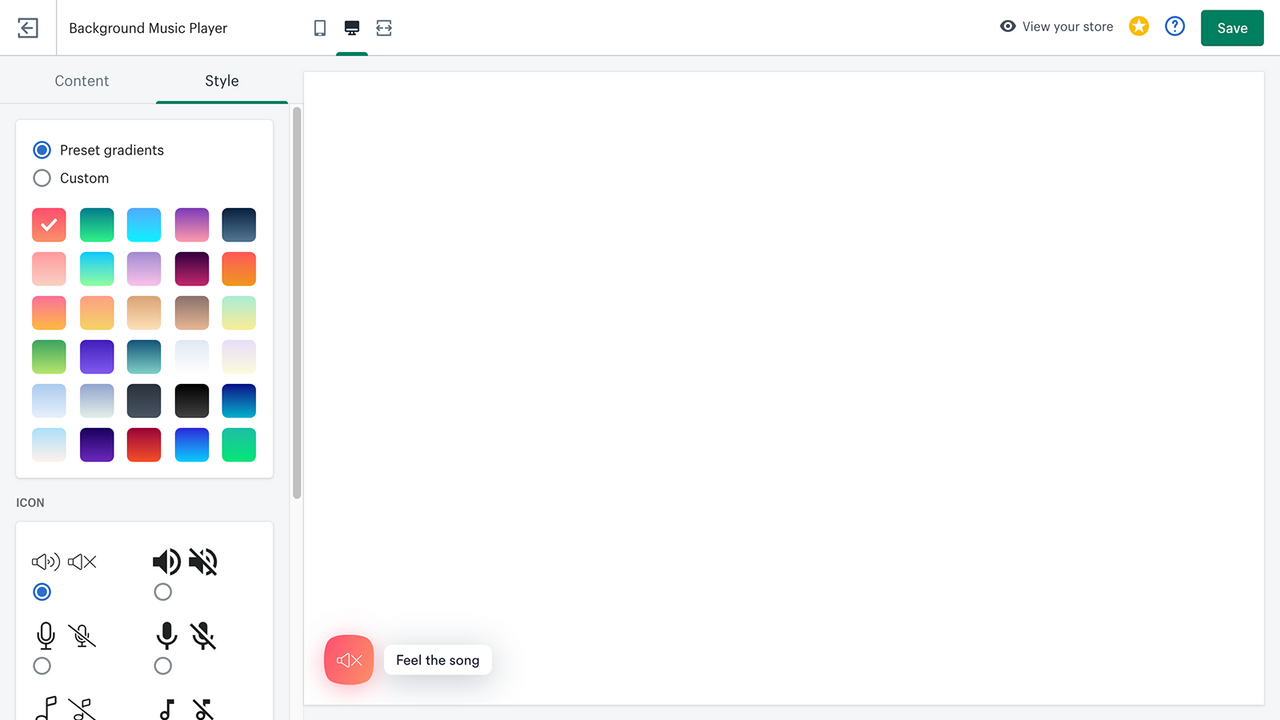Click the Style panel vertical scrollbar
Screen dimensions: 1280x720
click(297, 303)
